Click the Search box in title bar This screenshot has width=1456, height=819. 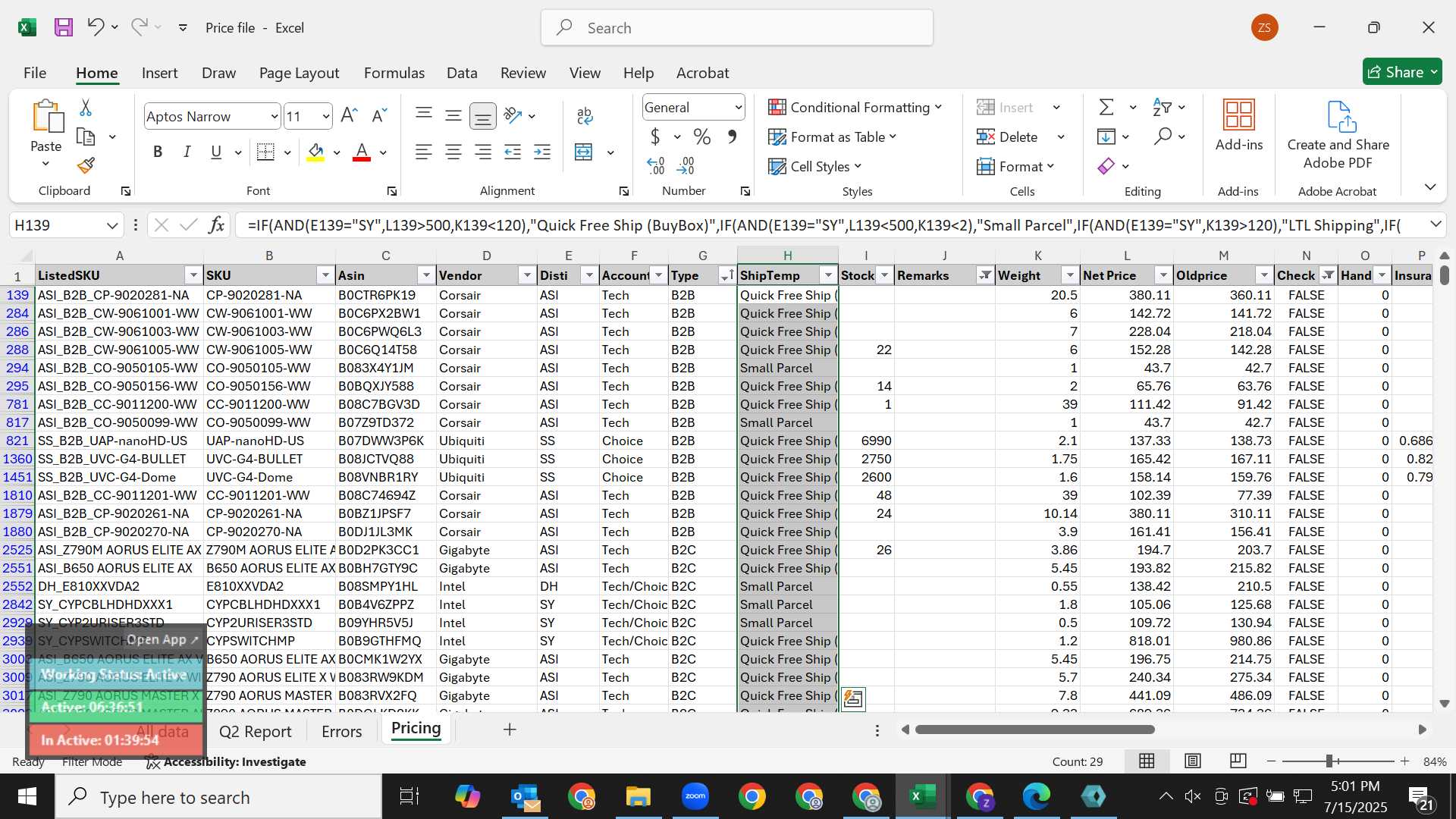click(737, 28)
